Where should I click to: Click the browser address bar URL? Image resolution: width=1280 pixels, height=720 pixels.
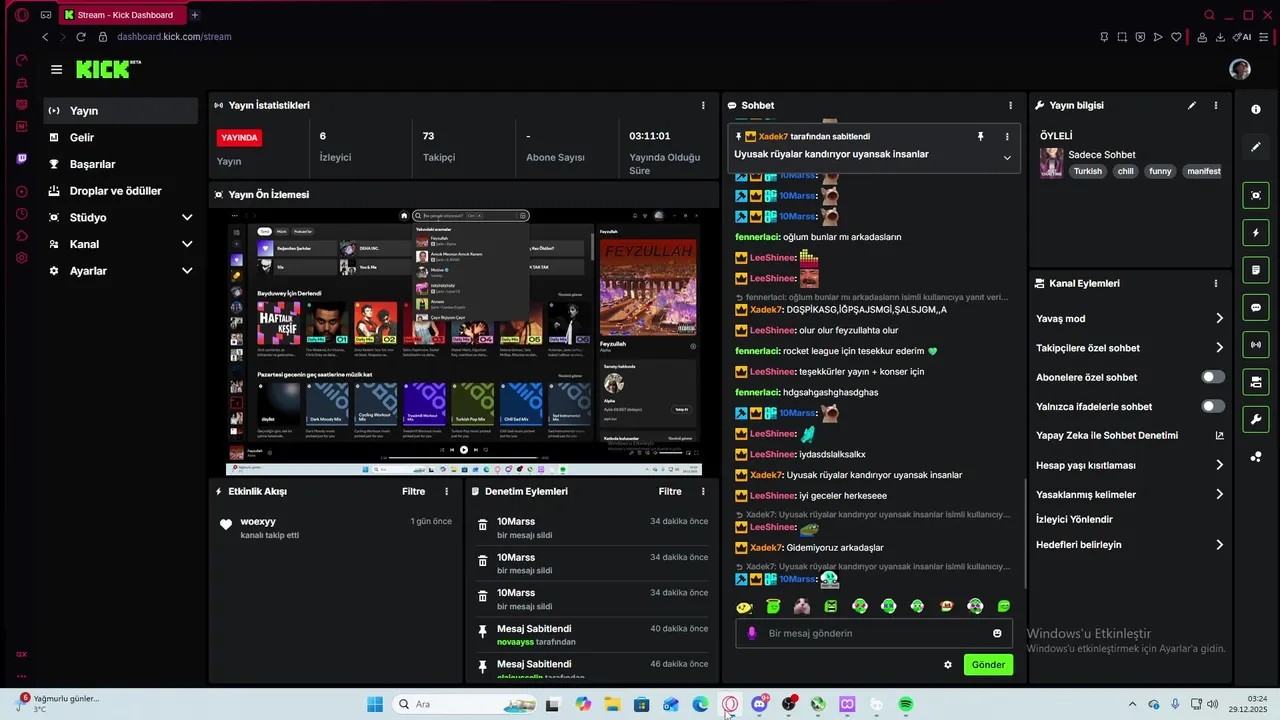click(x=174, y=37)
